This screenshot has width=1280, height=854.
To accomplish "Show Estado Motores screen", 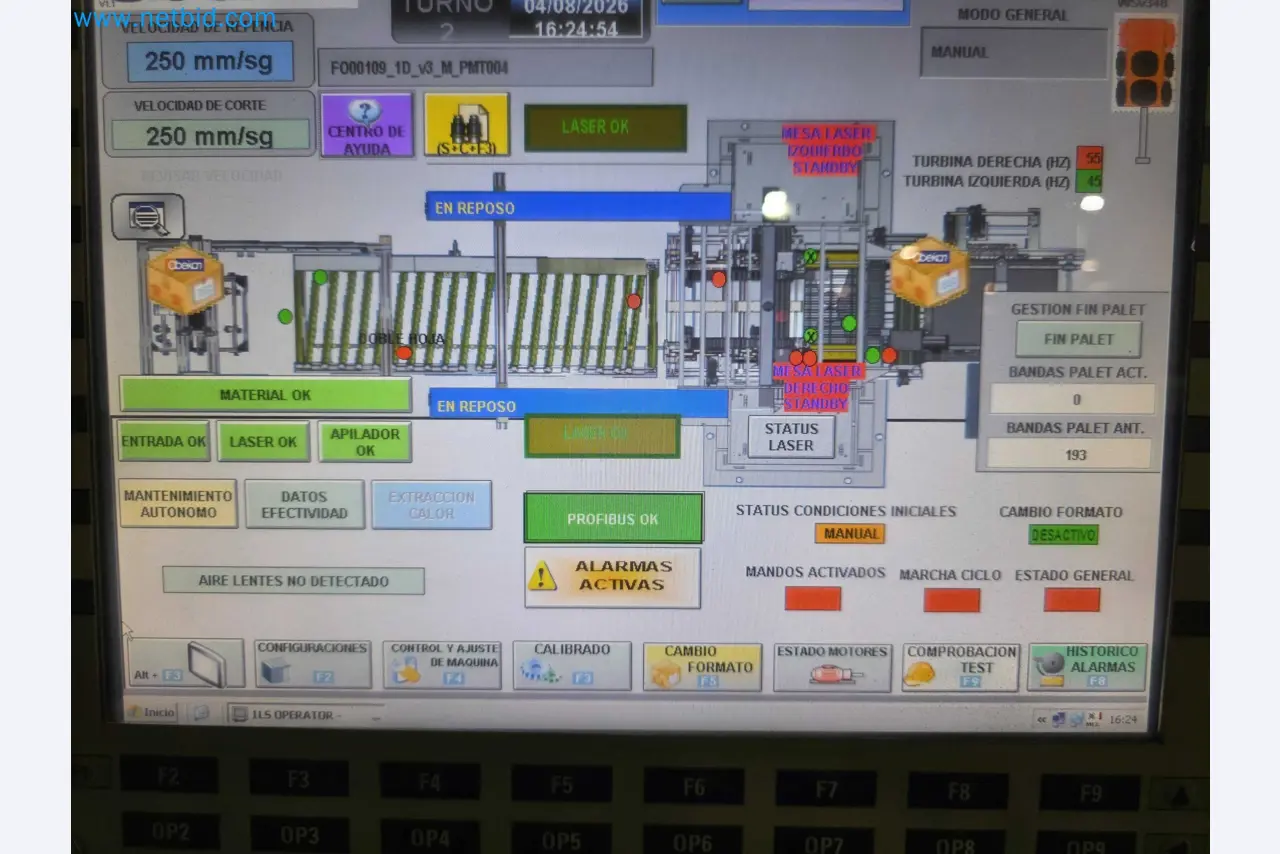I will click(x=832, y=667).
